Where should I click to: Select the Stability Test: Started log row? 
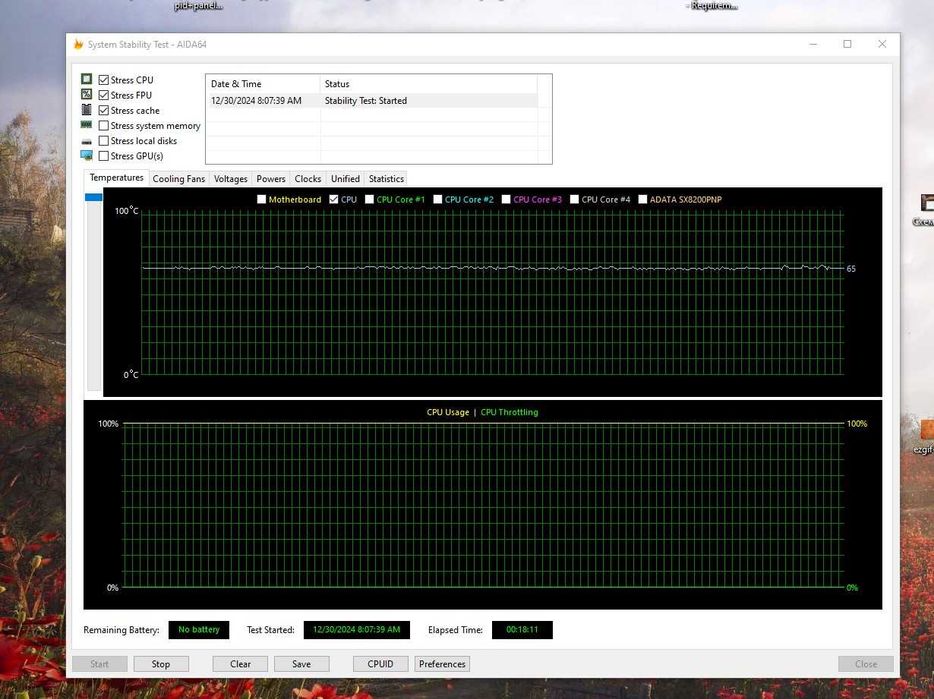(x=372, y=101)
